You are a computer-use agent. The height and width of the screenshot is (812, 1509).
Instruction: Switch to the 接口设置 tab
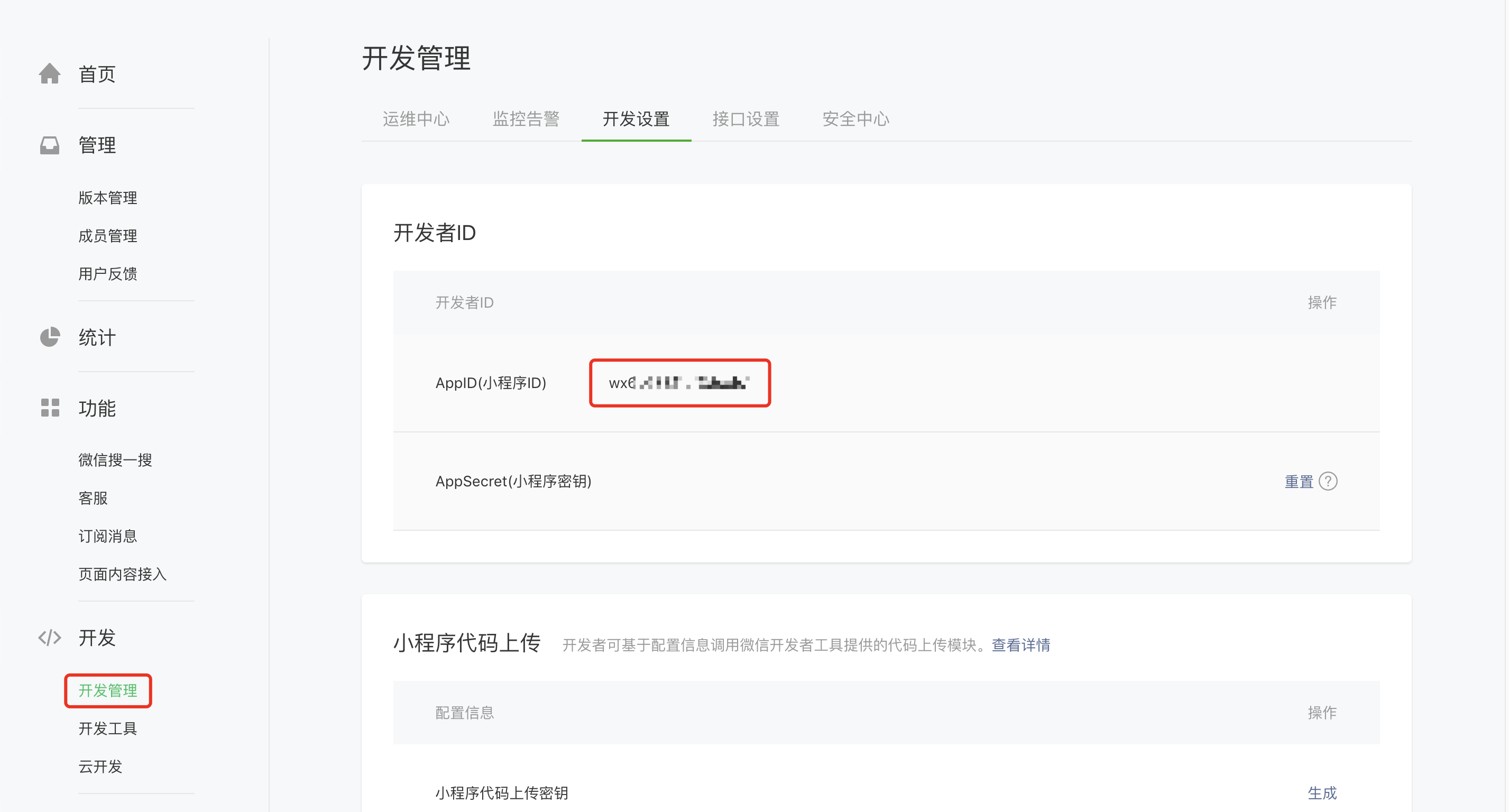(746, 119)
